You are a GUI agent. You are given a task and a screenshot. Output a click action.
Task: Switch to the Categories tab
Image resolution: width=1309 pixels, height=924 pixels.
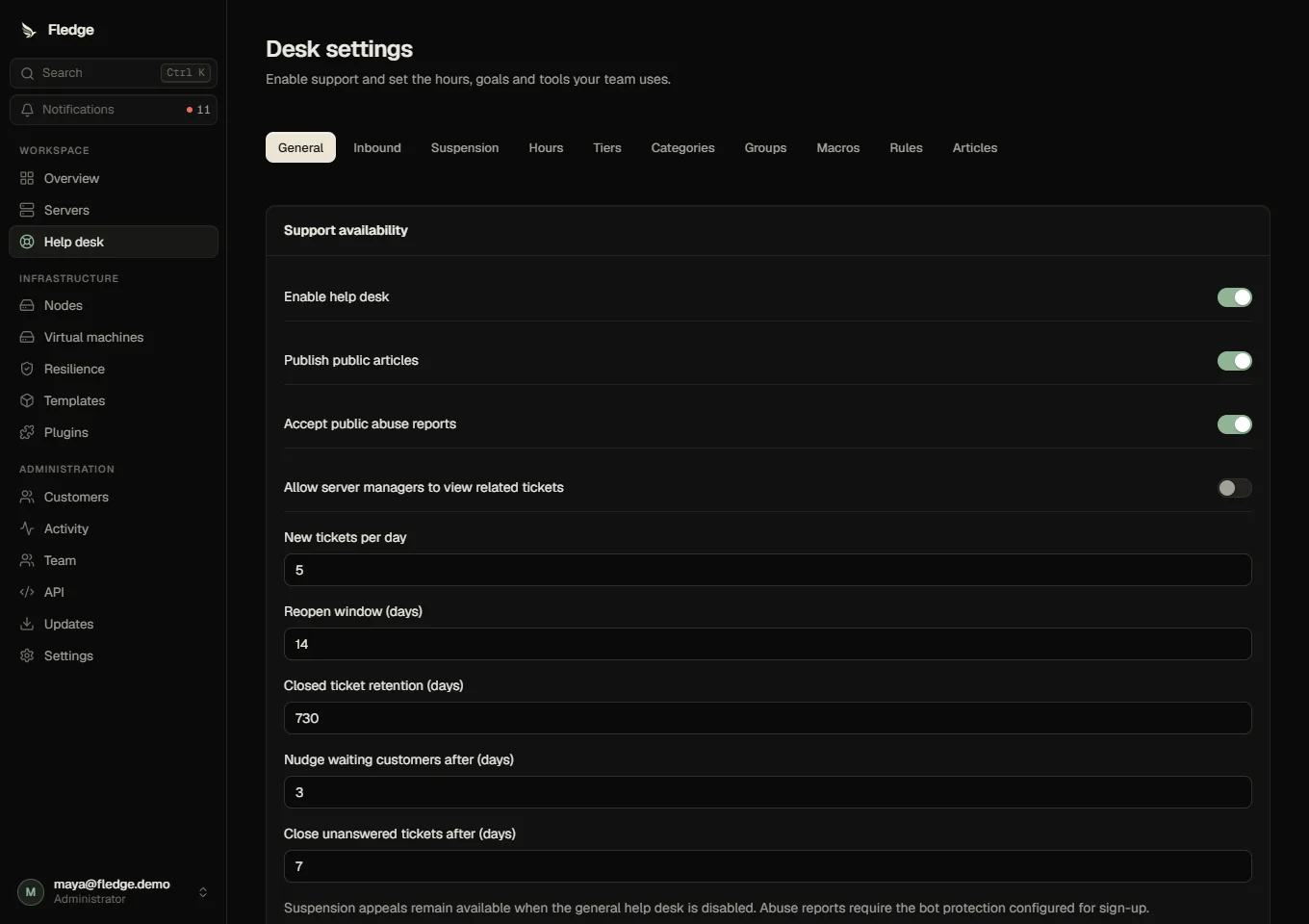[683, 147]
